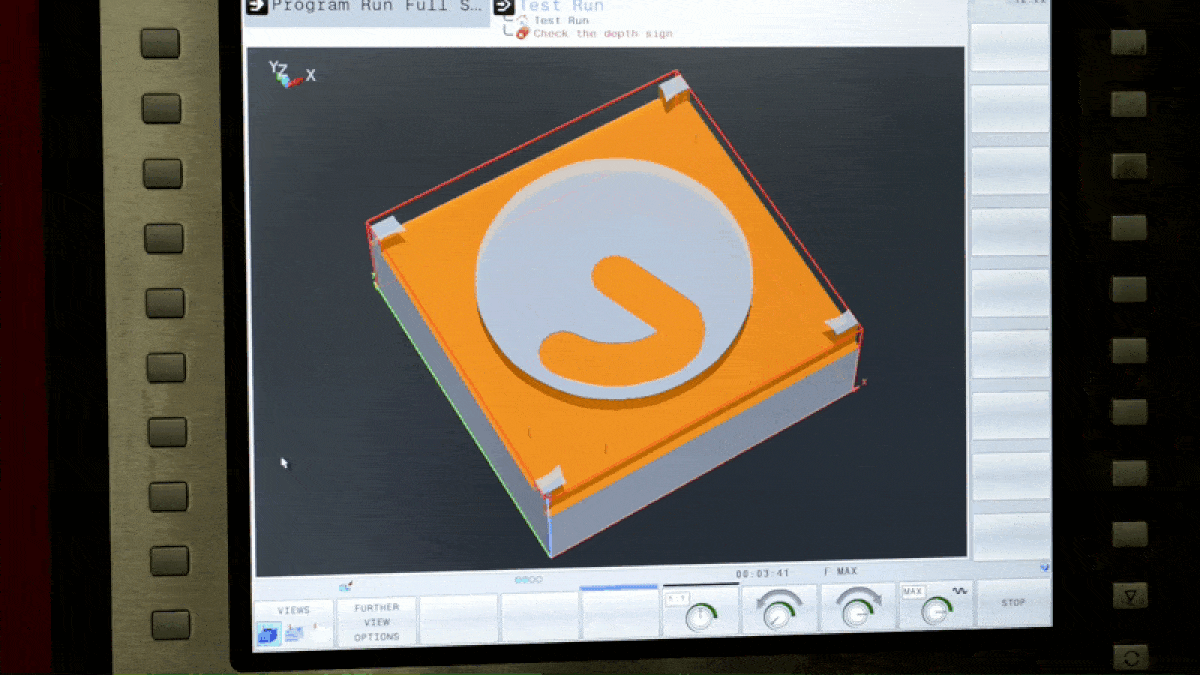The height and width of the screenshot is (675, 1200).
Task: Click the Test Run mode icon in the header
Action: [x=502, y=6]
